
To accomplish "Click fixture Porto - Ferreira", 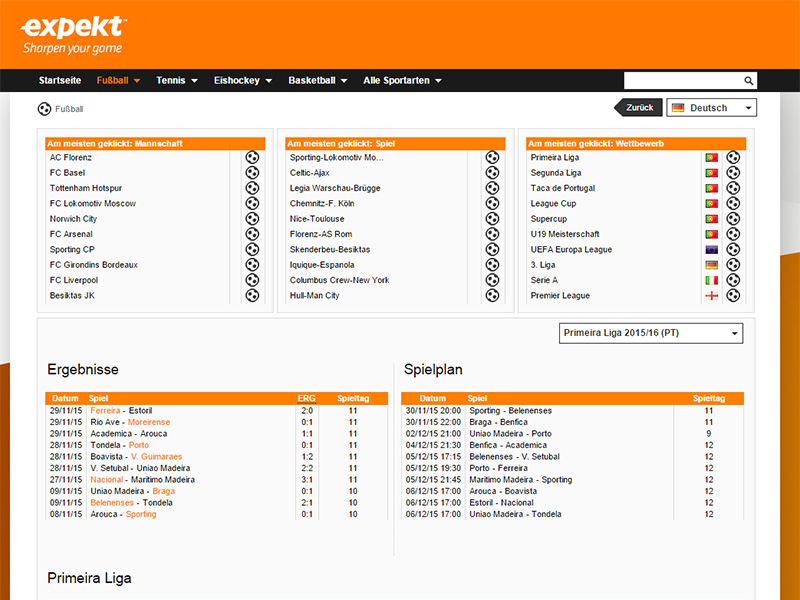I will [x=498, y=468].
